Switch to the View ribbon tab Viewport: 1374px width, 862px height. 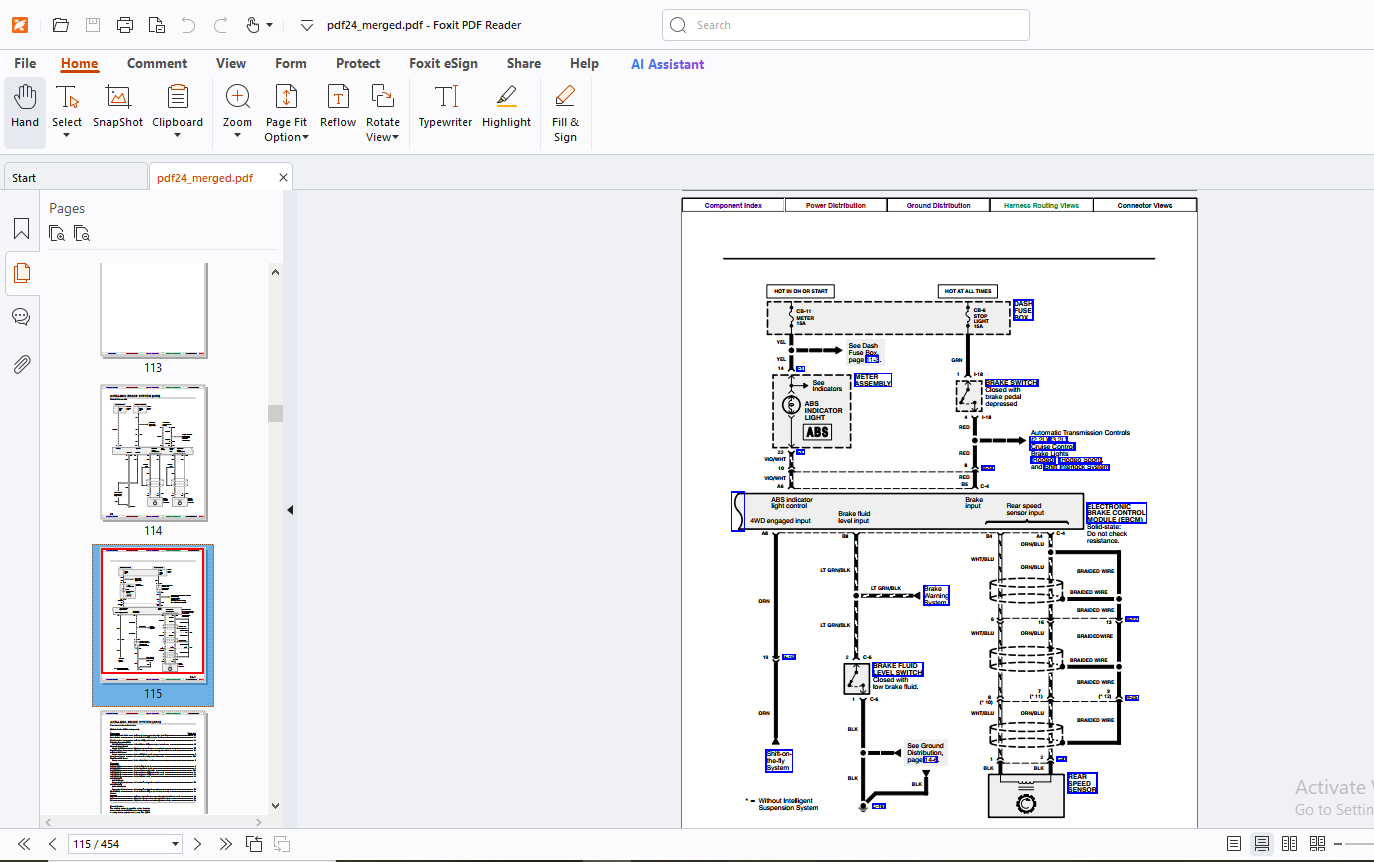tap(231, 63)
